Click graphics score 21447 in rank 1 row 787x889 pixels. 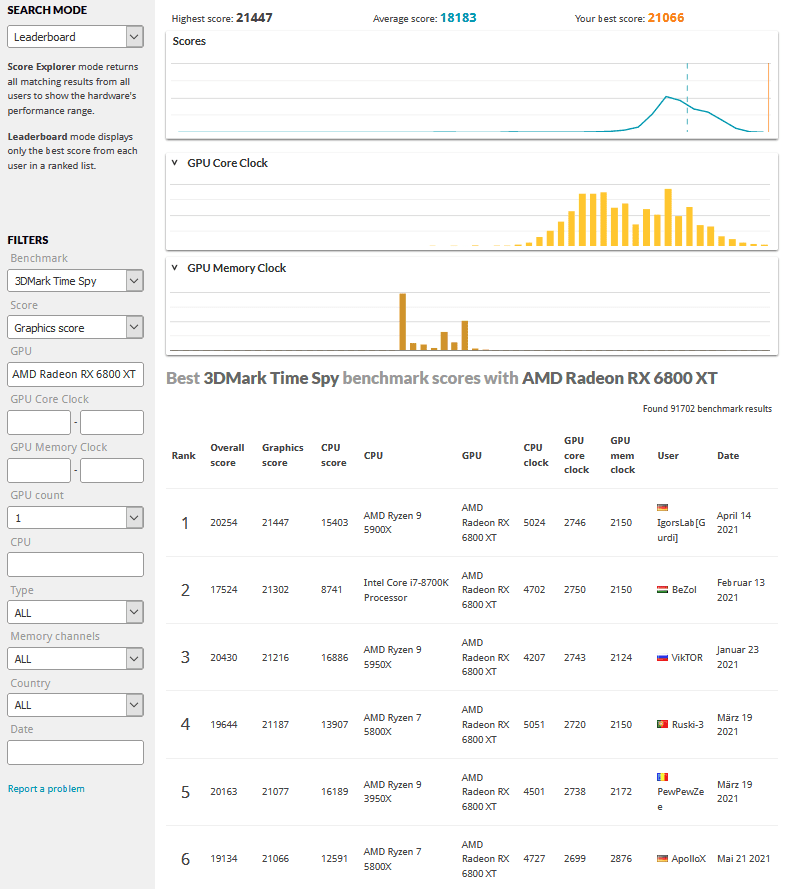275,523
